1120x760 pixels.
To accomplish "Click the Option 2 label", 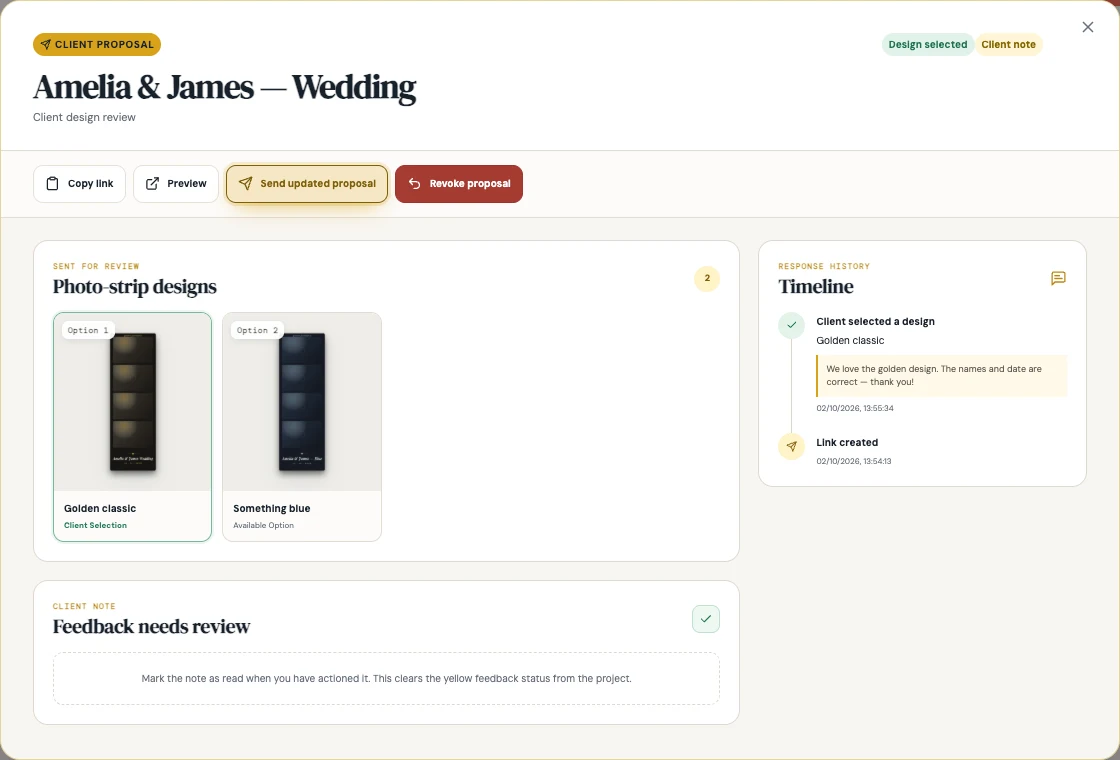I will tap(257, 330).
